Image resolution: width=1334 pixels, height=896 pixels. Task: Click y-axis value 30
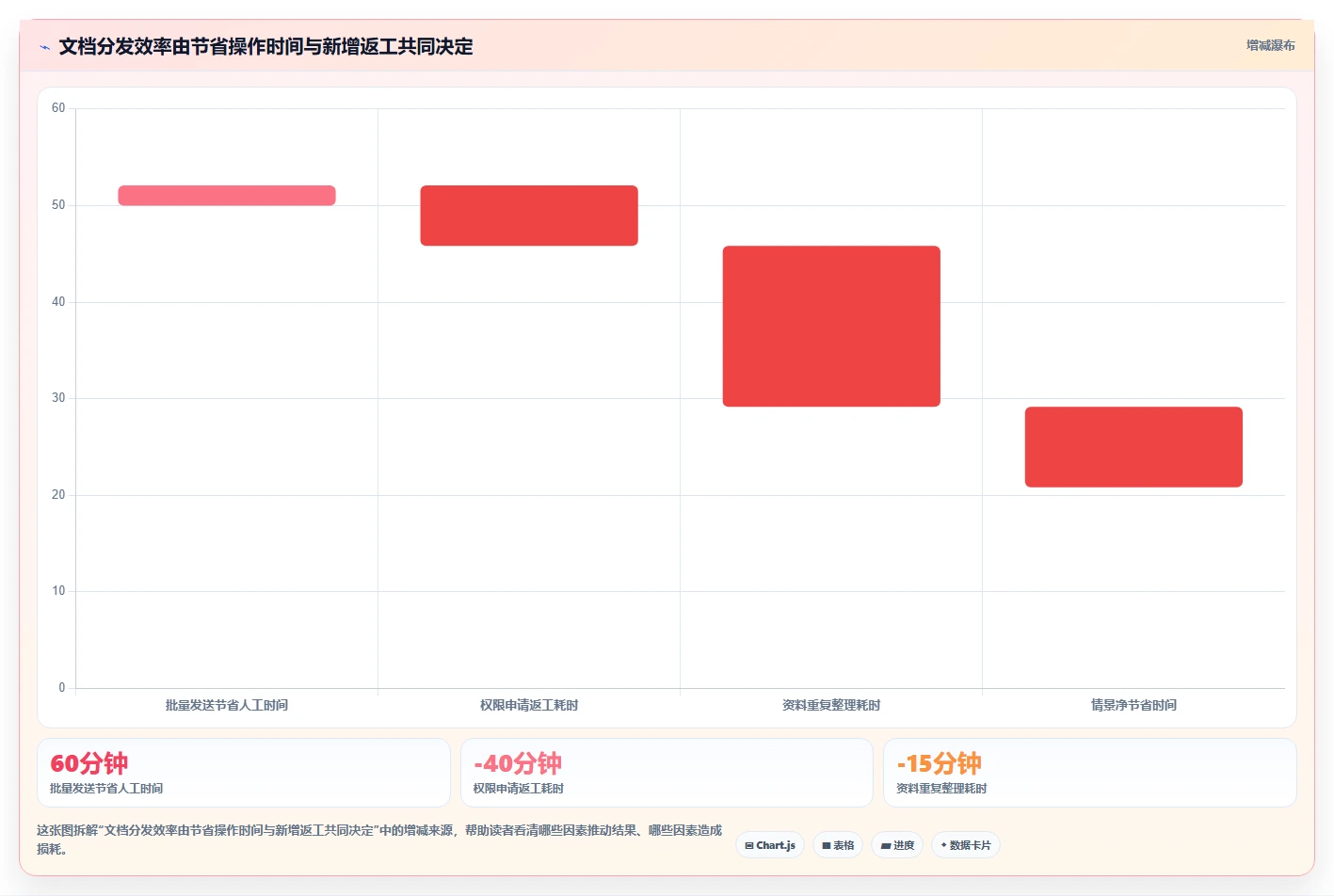[x=58, y=398]
